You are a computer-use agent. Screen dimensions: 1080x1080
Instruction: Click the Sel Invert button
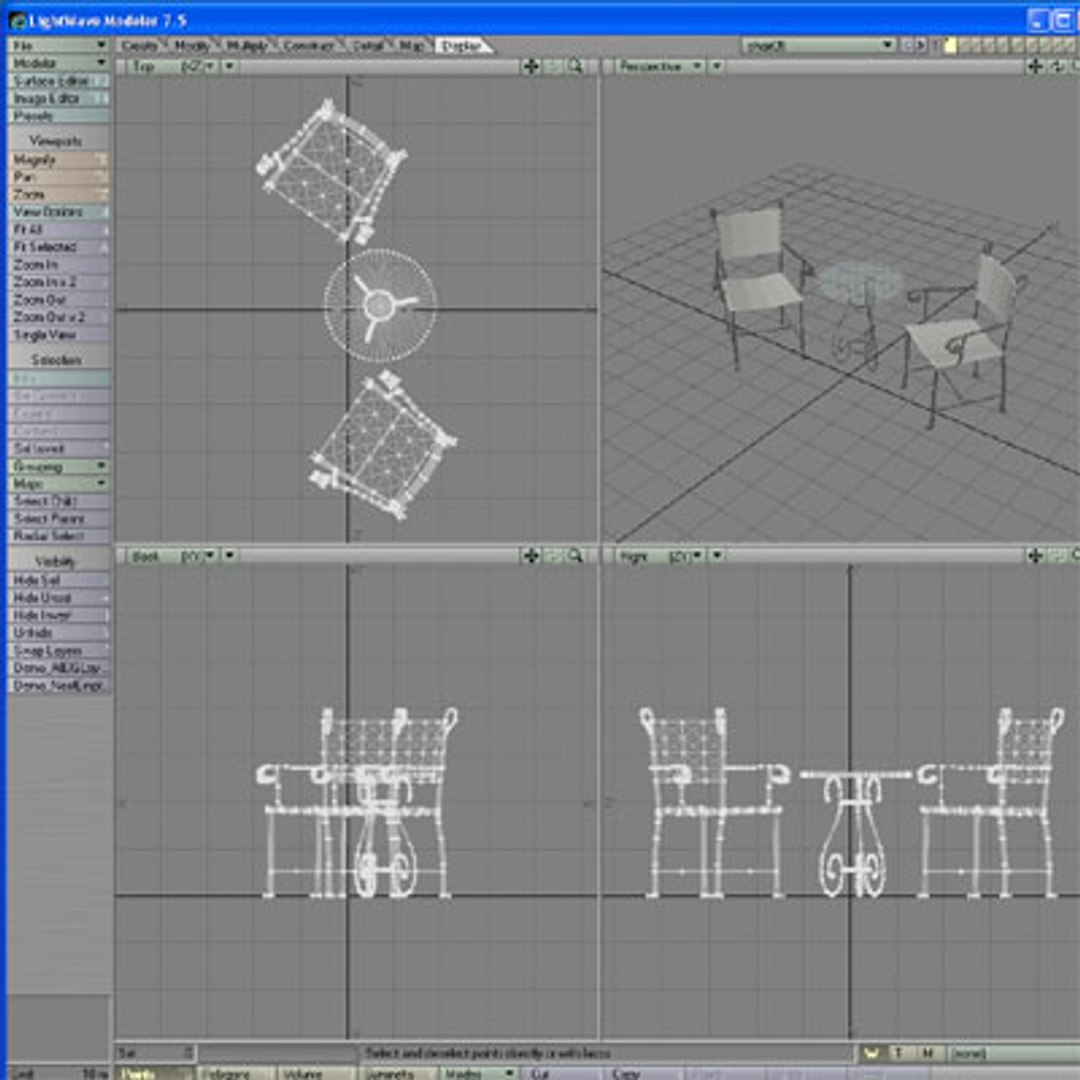[59, 448]
